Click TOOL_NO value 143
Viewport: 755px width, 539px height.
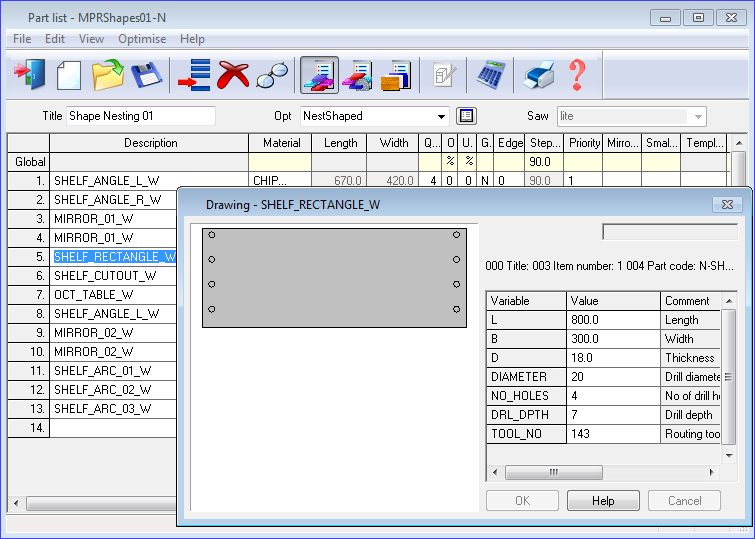613,434
